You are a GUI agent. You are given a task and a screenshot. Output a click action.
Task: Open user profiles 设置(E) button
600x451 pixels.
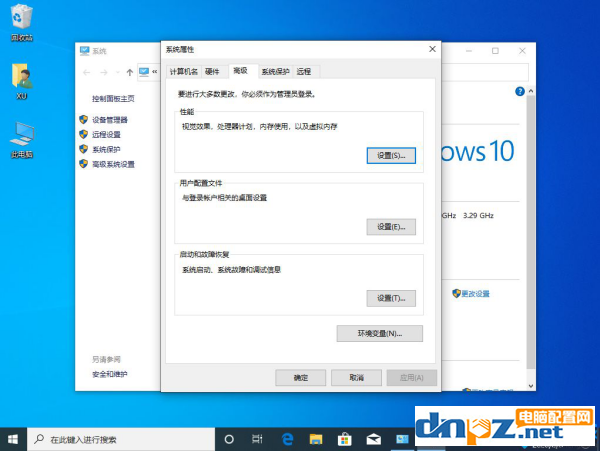391,227
